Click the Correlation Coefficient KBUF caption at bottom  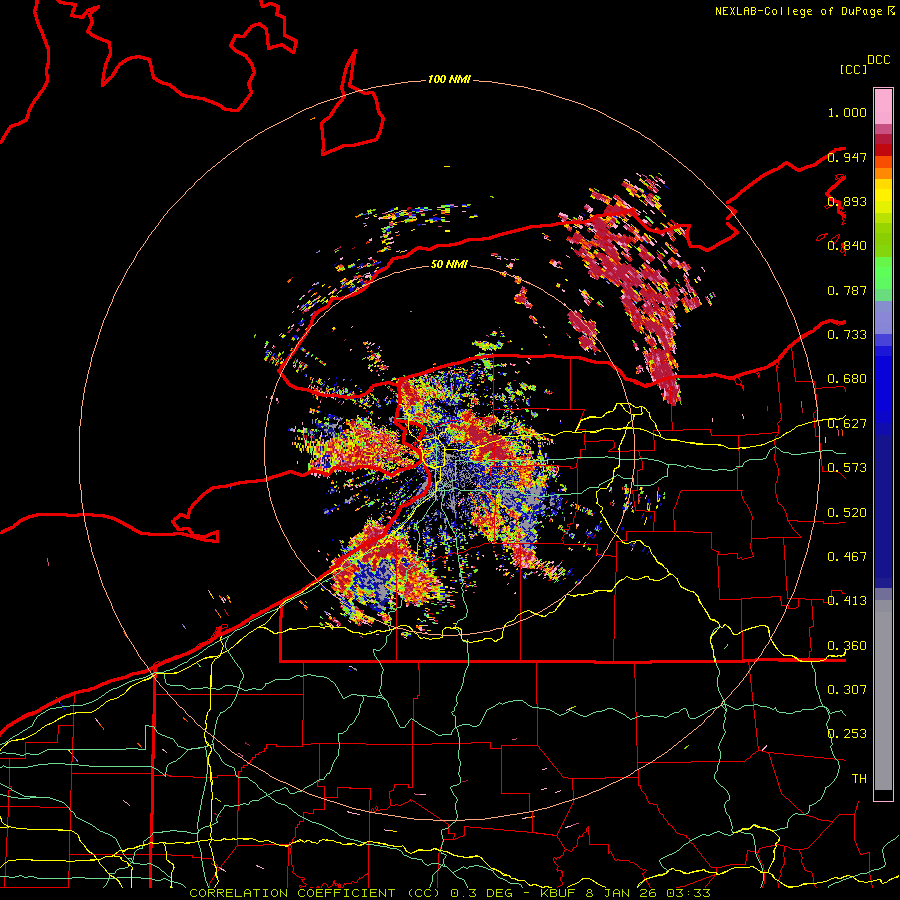click(450, 893)
